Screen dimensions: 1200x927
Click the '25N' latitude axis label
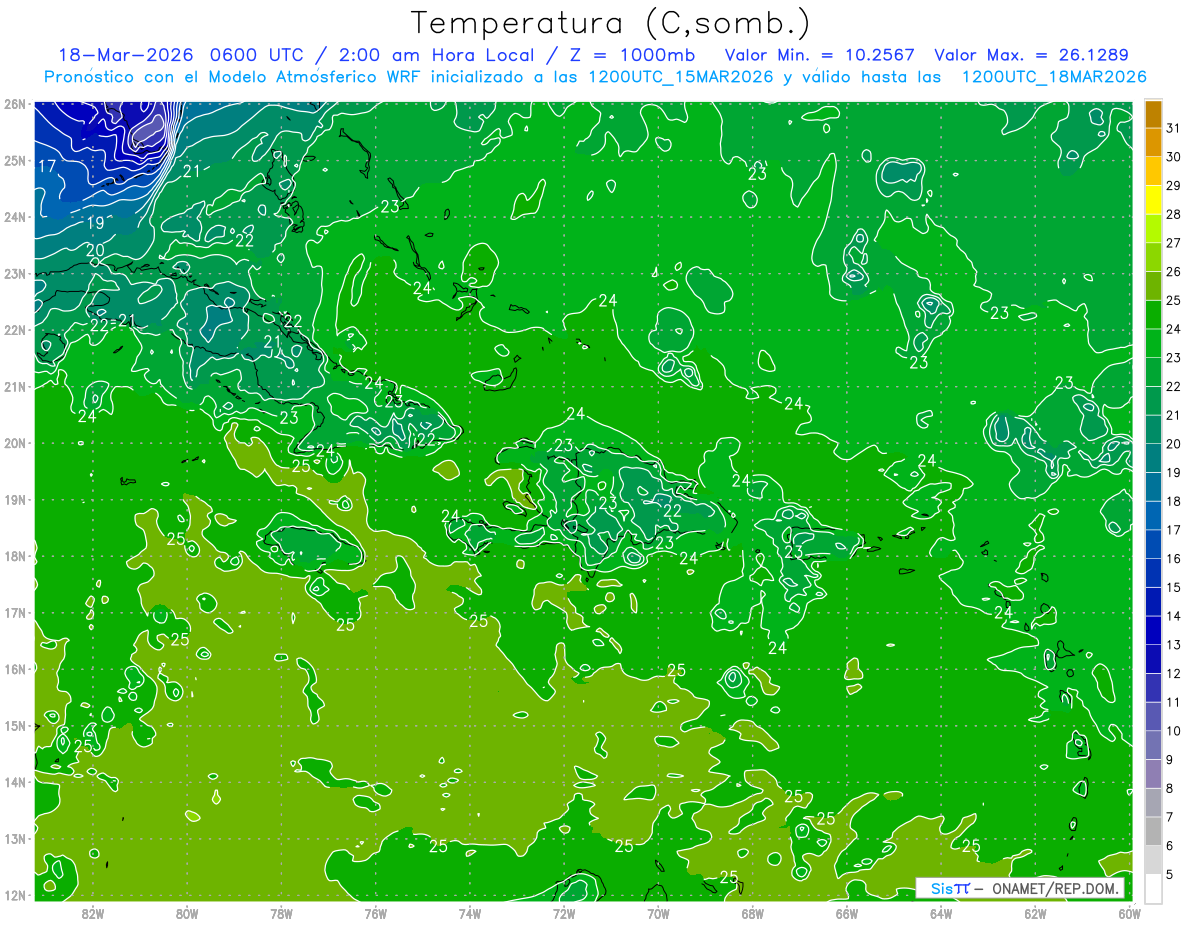tap(15, 161)
